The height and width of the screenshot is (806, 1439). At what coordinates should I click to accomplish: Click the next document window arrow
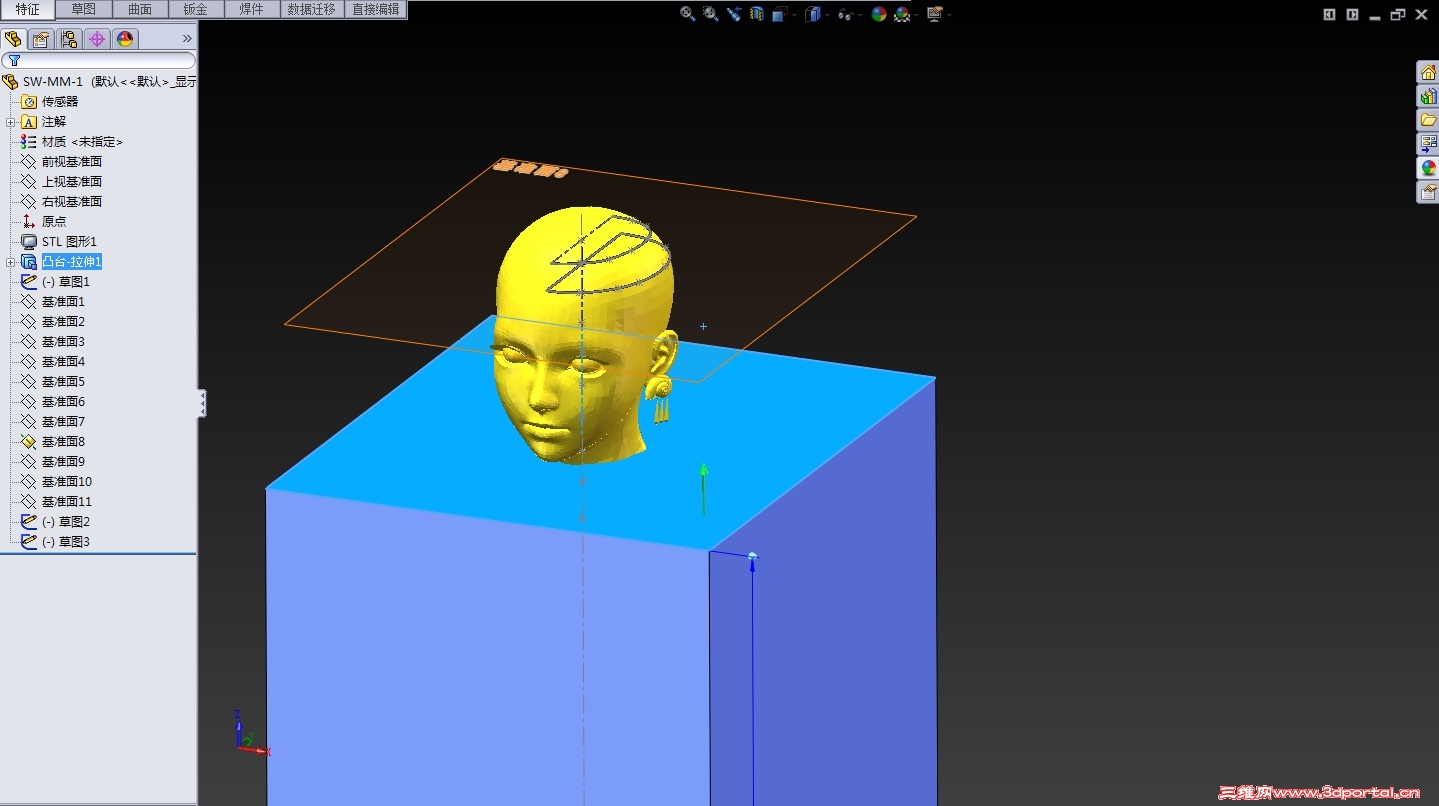1352,14
